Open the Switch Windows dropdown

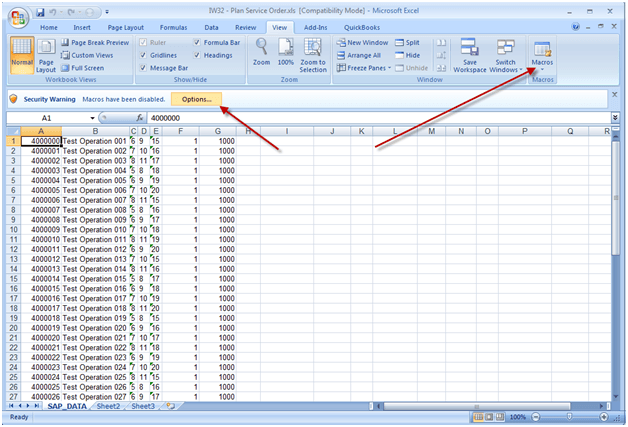[505, 56]
